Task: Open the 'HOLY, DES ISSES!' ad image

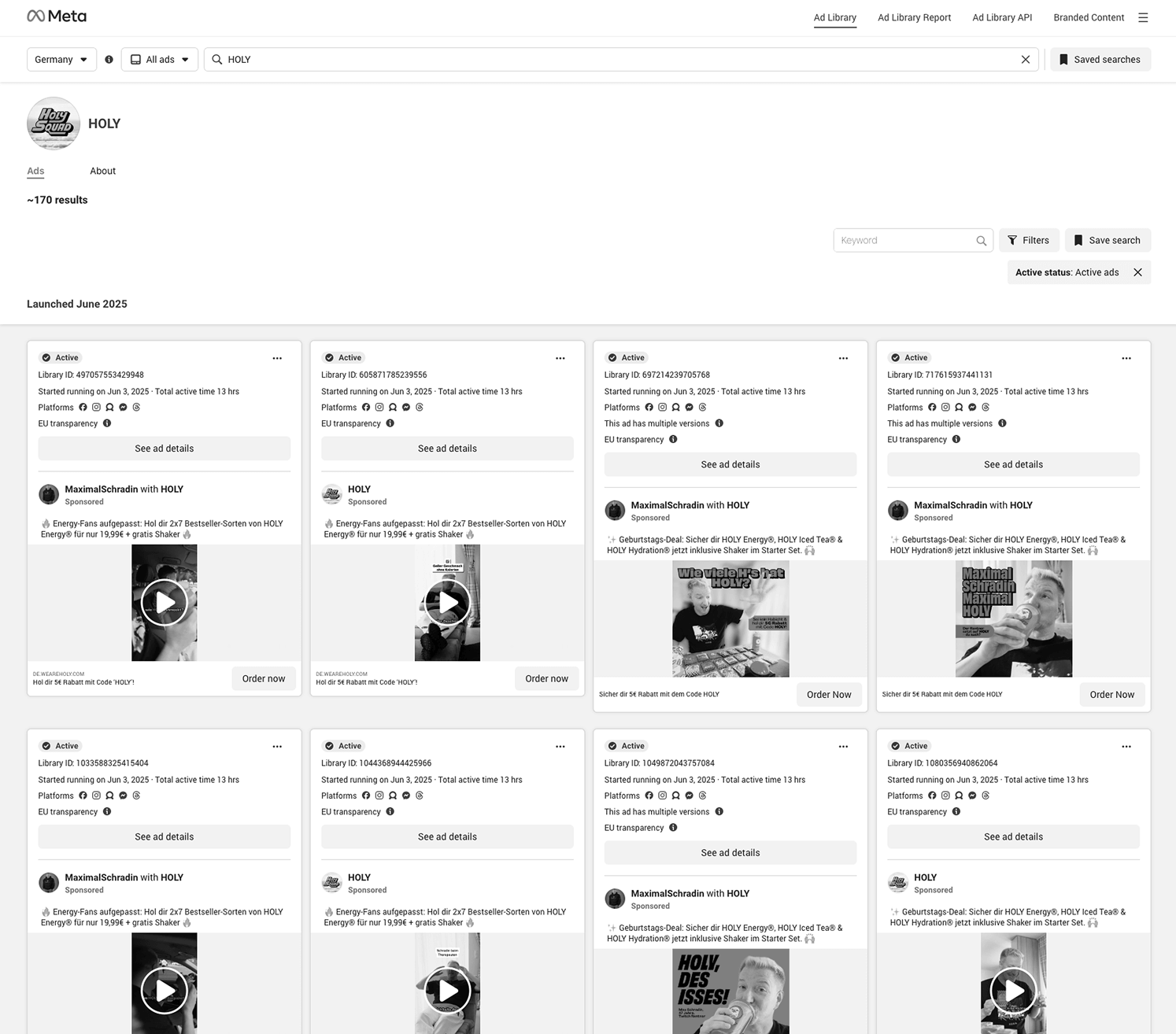Action: pos(730,991)
